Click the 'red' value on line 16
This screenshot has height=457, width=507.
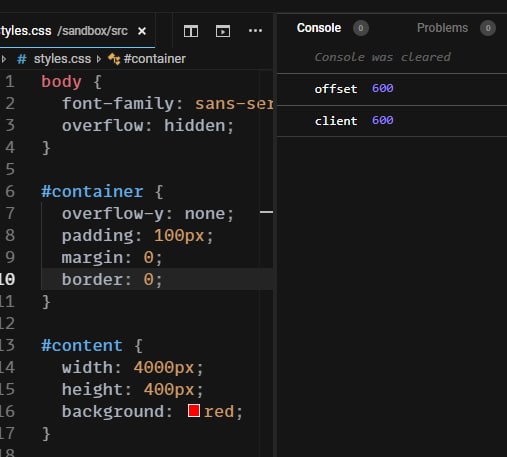point(219,411)
